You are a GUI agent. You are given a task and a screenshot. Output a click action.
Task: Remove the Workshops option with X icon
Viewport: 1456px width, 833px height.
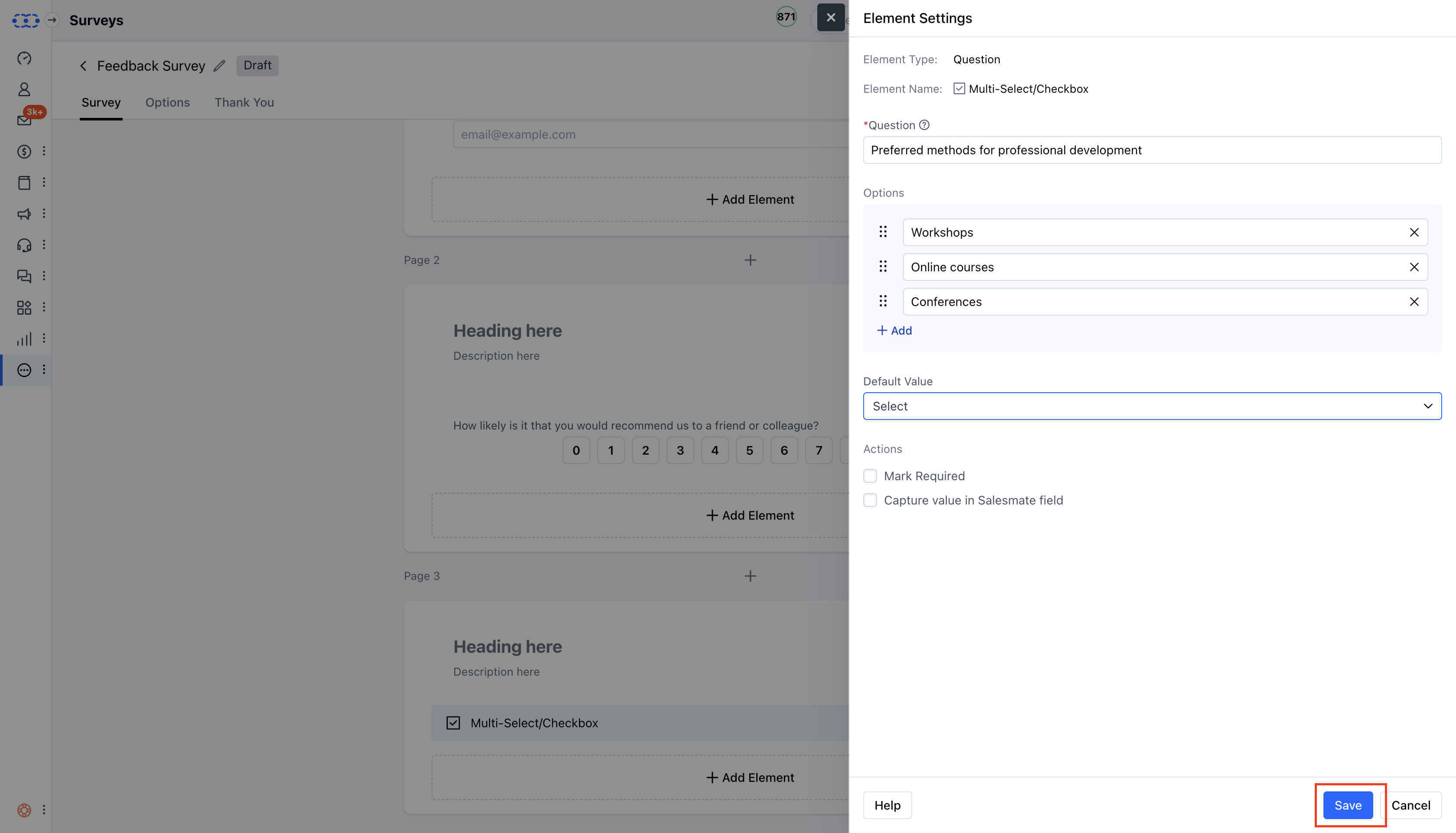(1414, 232)
